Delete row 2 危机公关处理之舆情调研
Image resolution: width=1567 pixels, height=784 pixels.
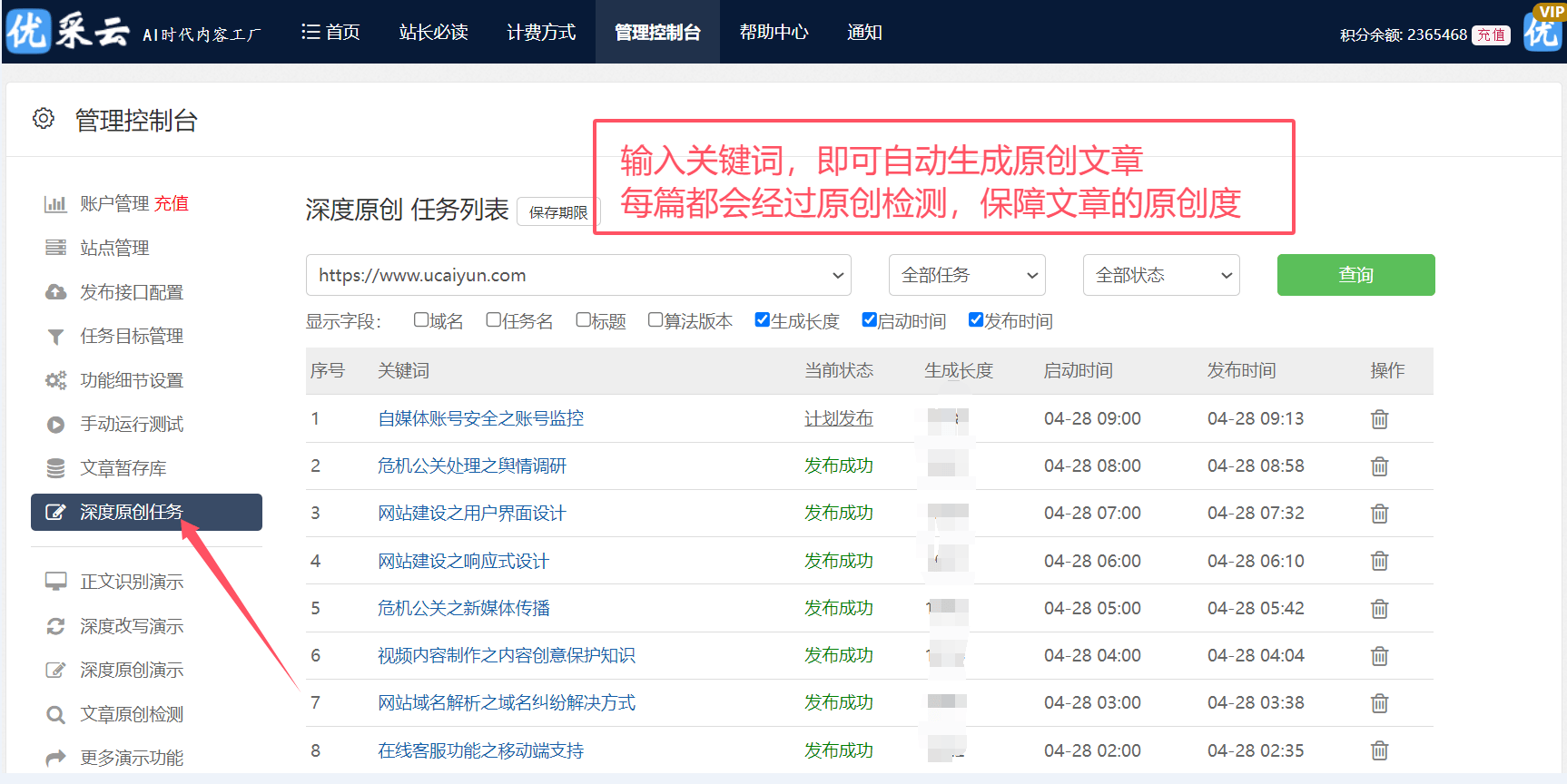[x=1379, y=466]
